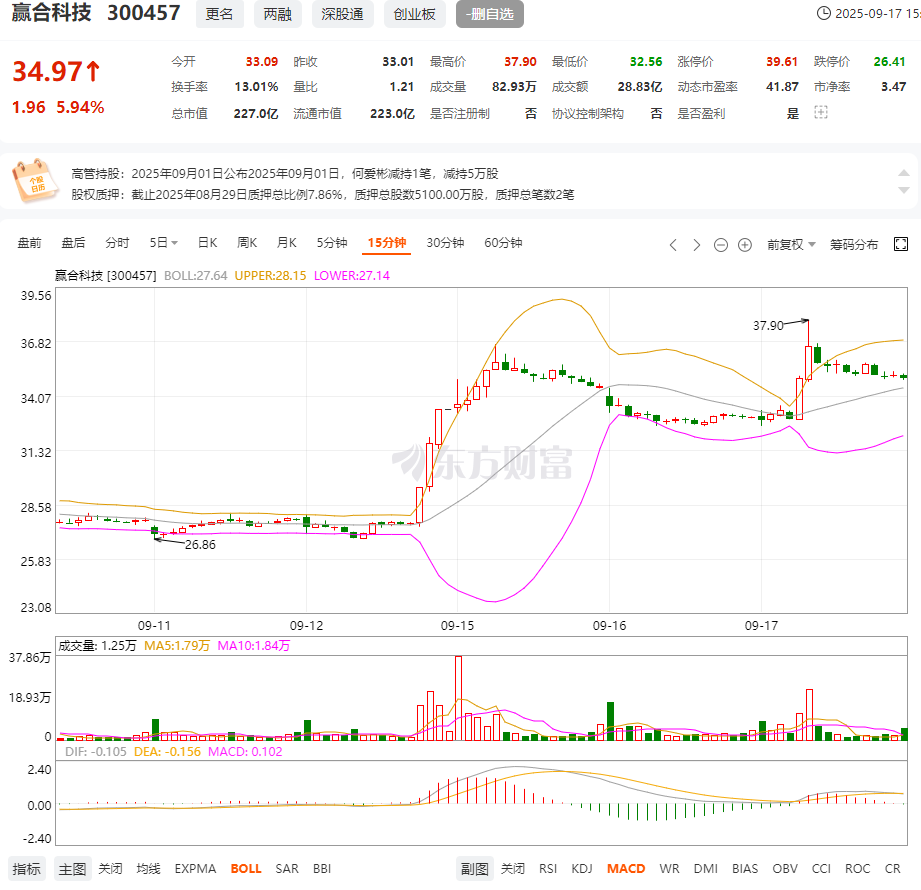The image size is (921, 890).
Task: Click the stock calendar icon
Action: 35,180
